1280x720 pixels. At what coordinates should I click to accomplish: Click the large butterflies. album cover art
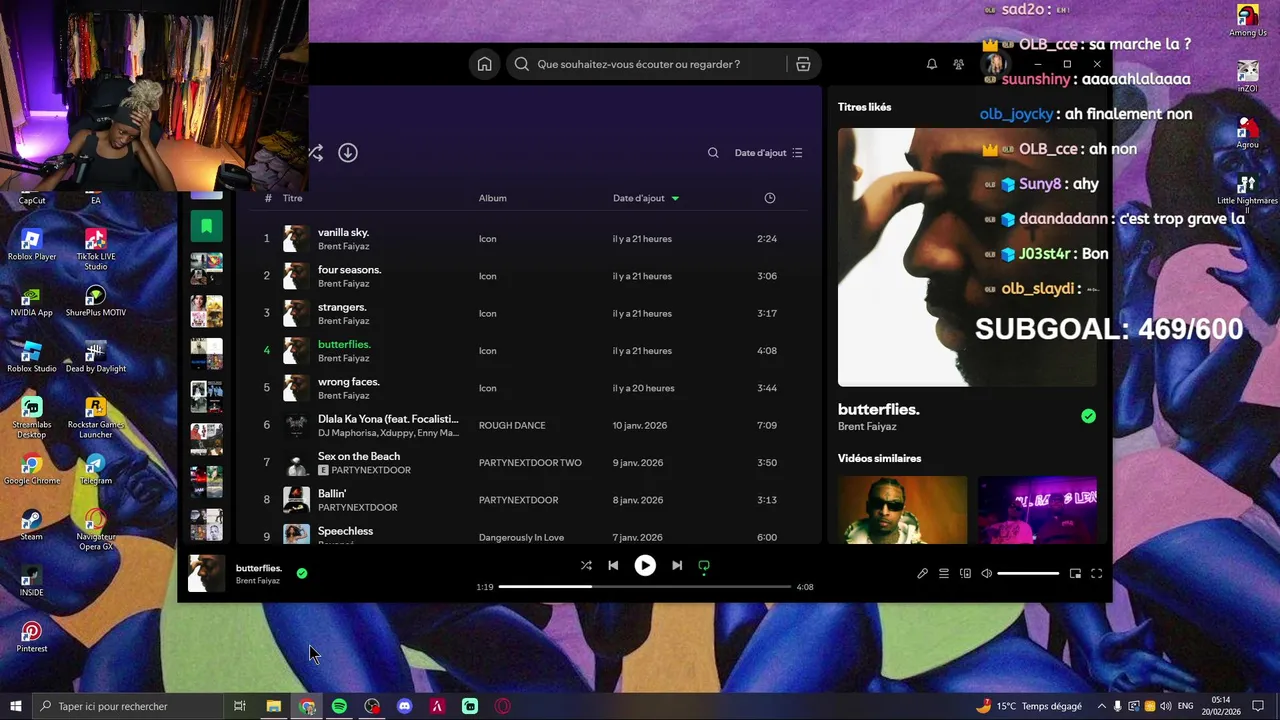(x=967, y=257)
